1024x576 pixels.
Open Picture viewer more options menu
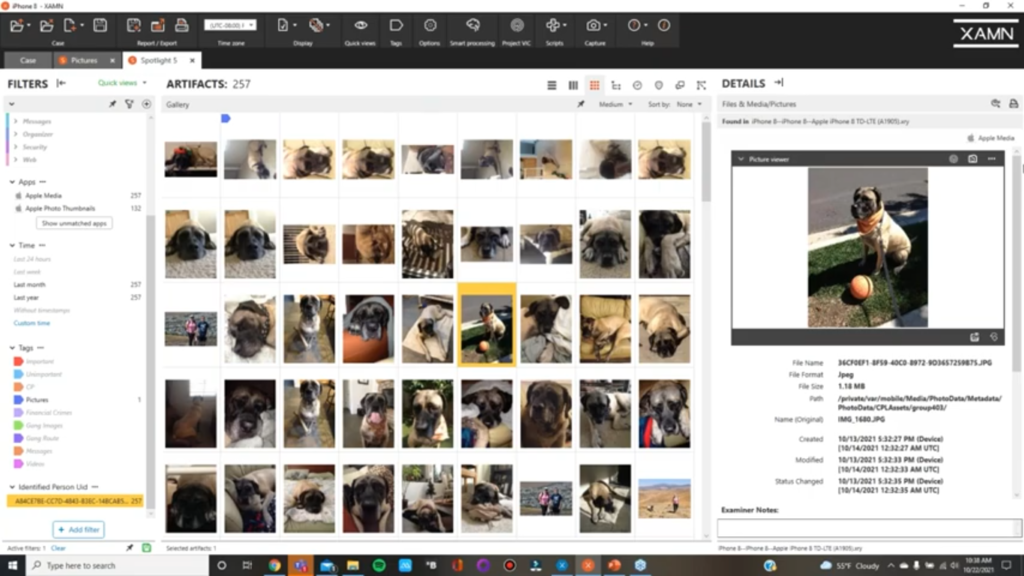[991, 159]
